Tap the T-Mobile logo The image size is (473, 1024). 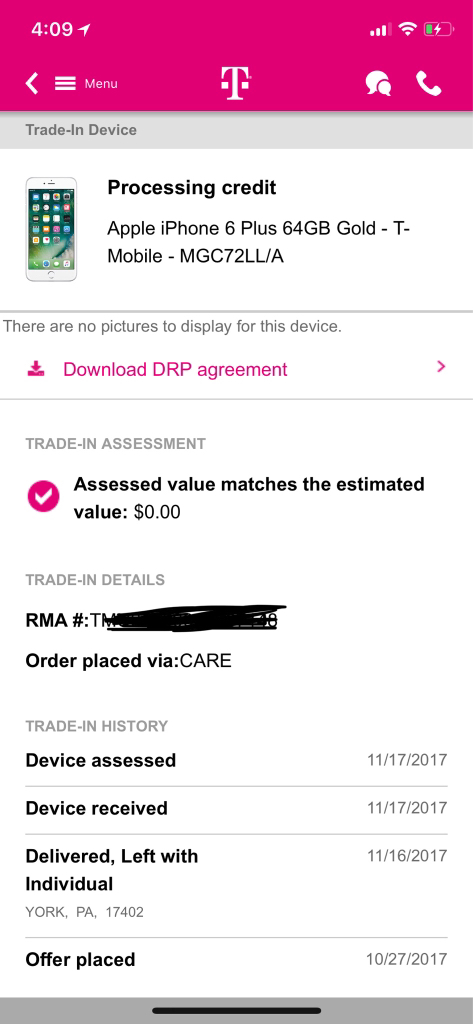236,84
